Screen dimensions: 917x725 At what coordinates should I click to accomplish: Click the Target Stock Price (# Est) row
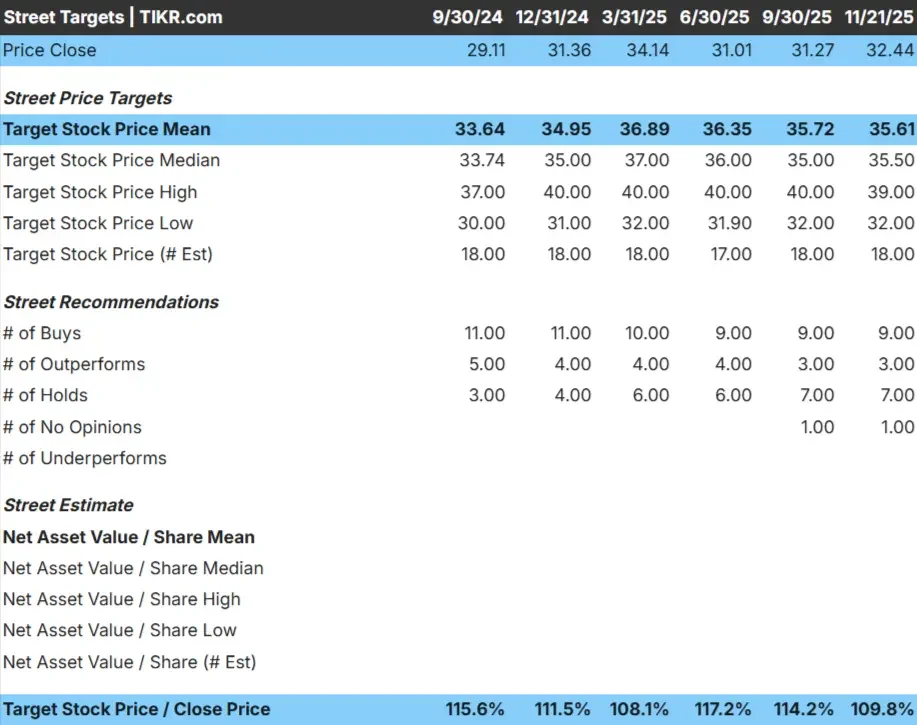coord(107,254)
